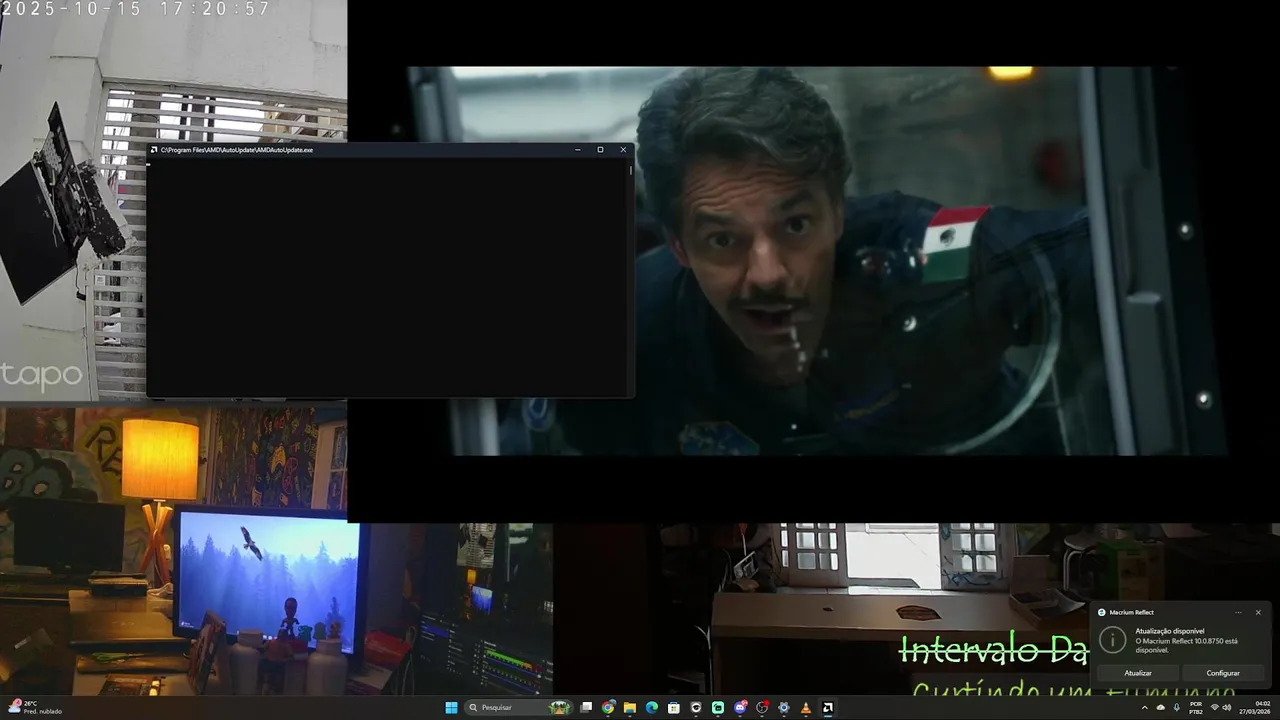This screenshot has width=1280, height=720.
Task: Open the Discord taskbar icon with badge
Action: [740, 708]
